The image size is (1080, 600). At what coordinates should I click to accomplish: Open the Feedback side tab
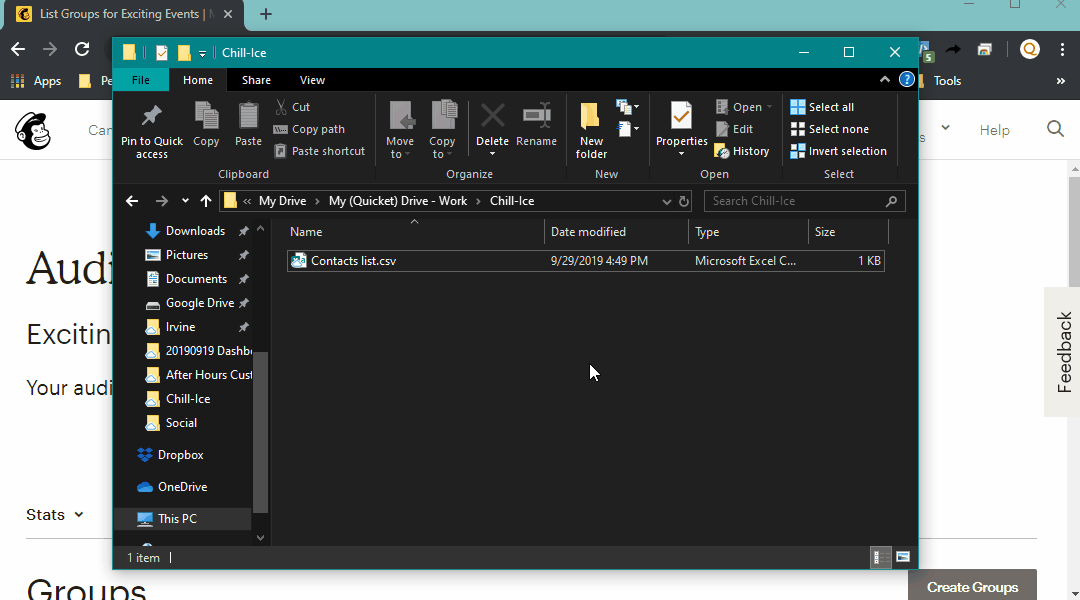(x=1063, y=352)
